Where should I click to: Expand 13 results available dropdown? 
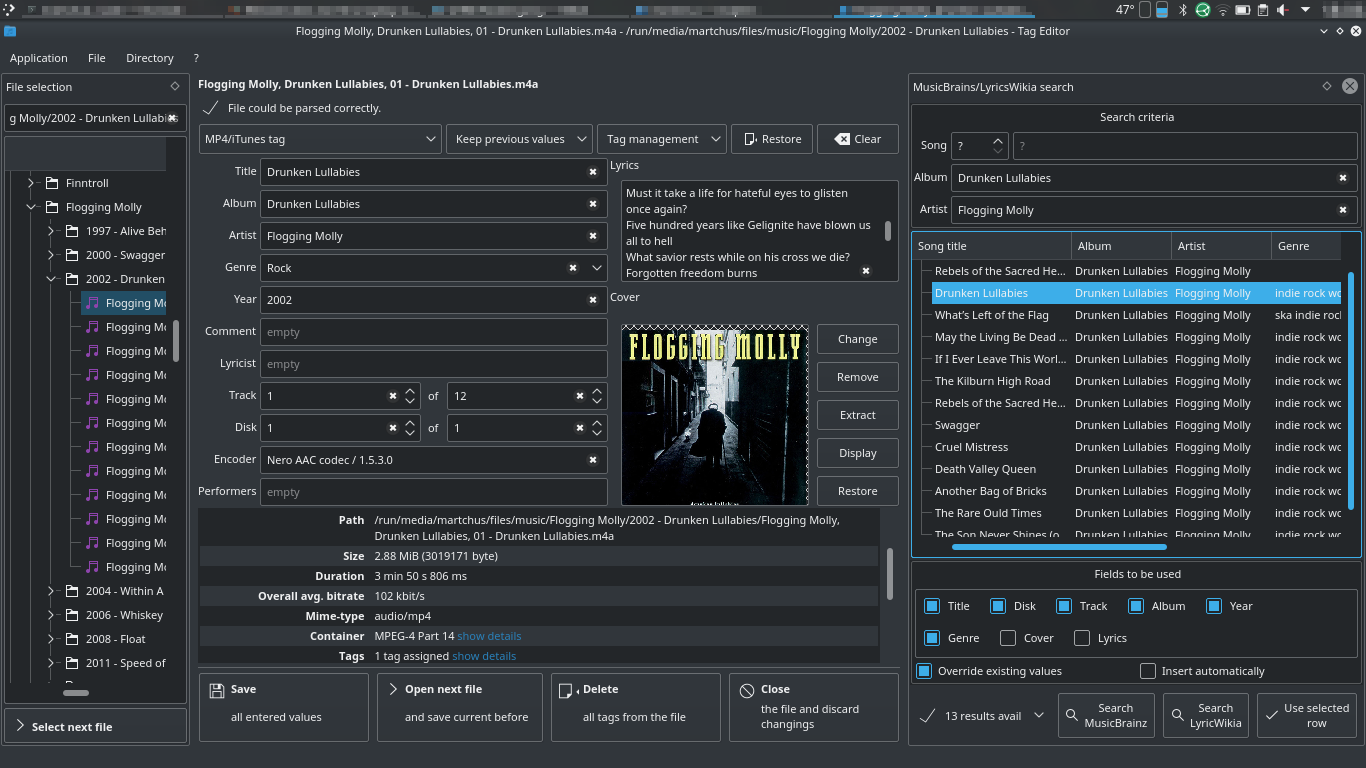point(1039,716)
